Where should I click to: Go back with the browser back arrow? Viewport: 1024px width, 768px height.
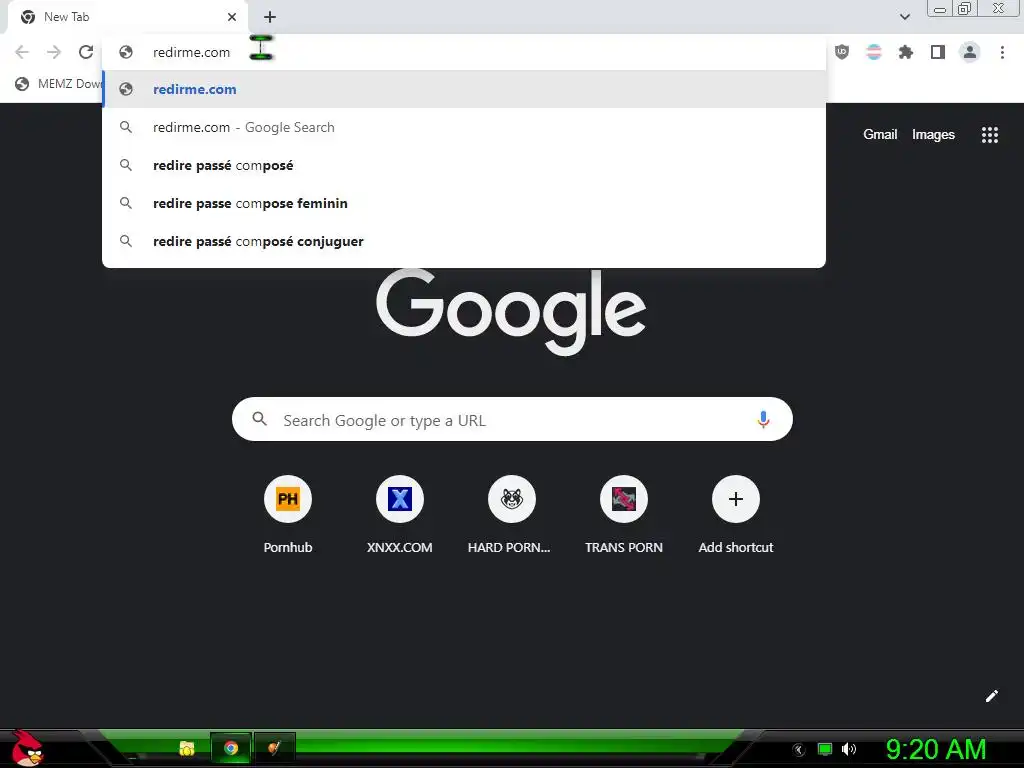[22, 52]
